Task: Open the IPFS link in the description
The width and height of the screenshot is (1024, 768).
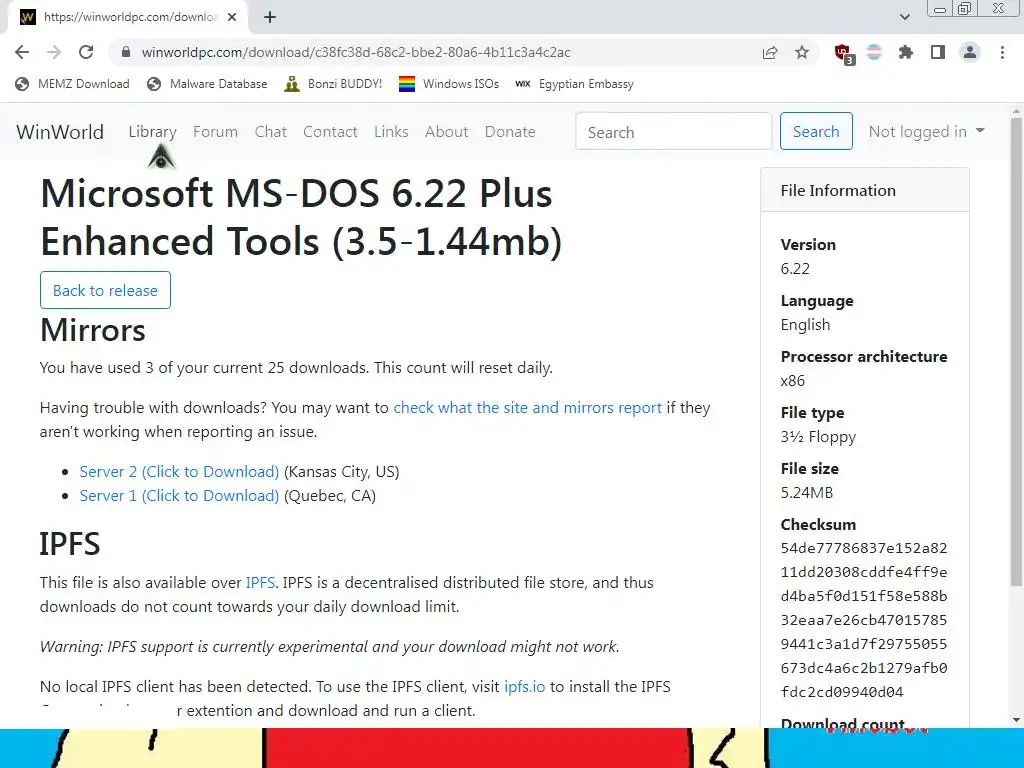Action: pos(260,583)
